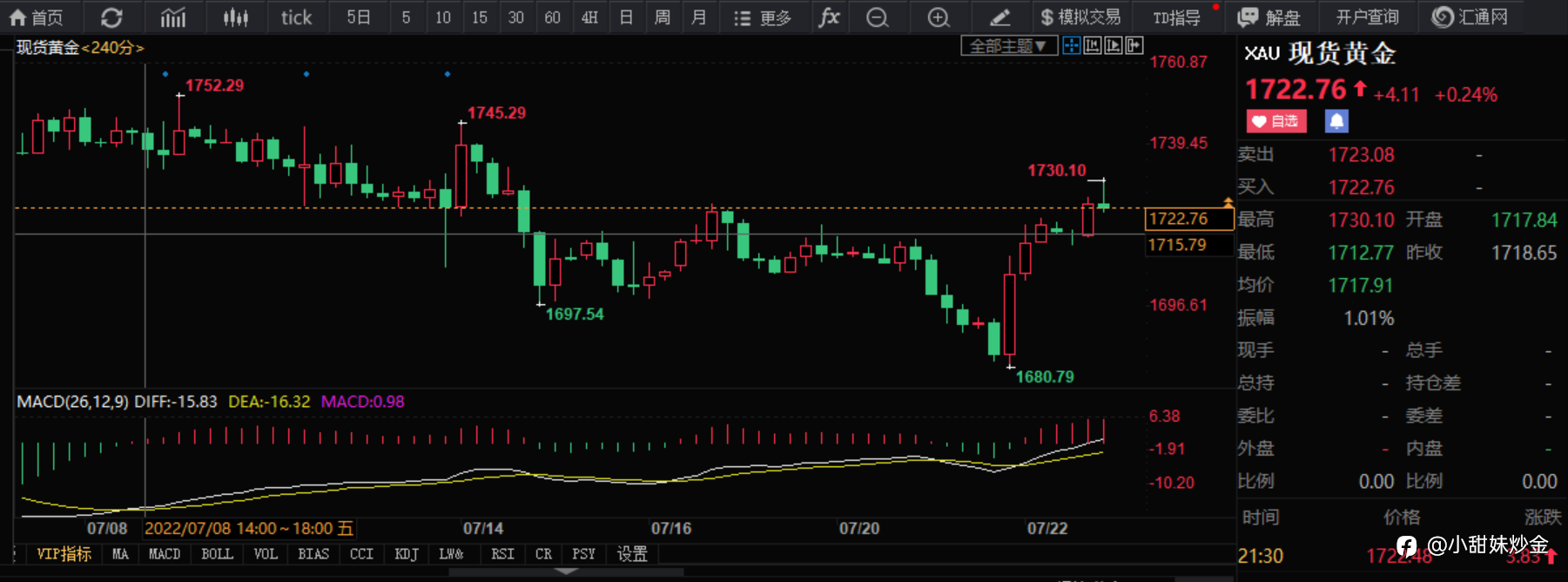
Task: Switch indicator to CR
Action: click(543, 554)
